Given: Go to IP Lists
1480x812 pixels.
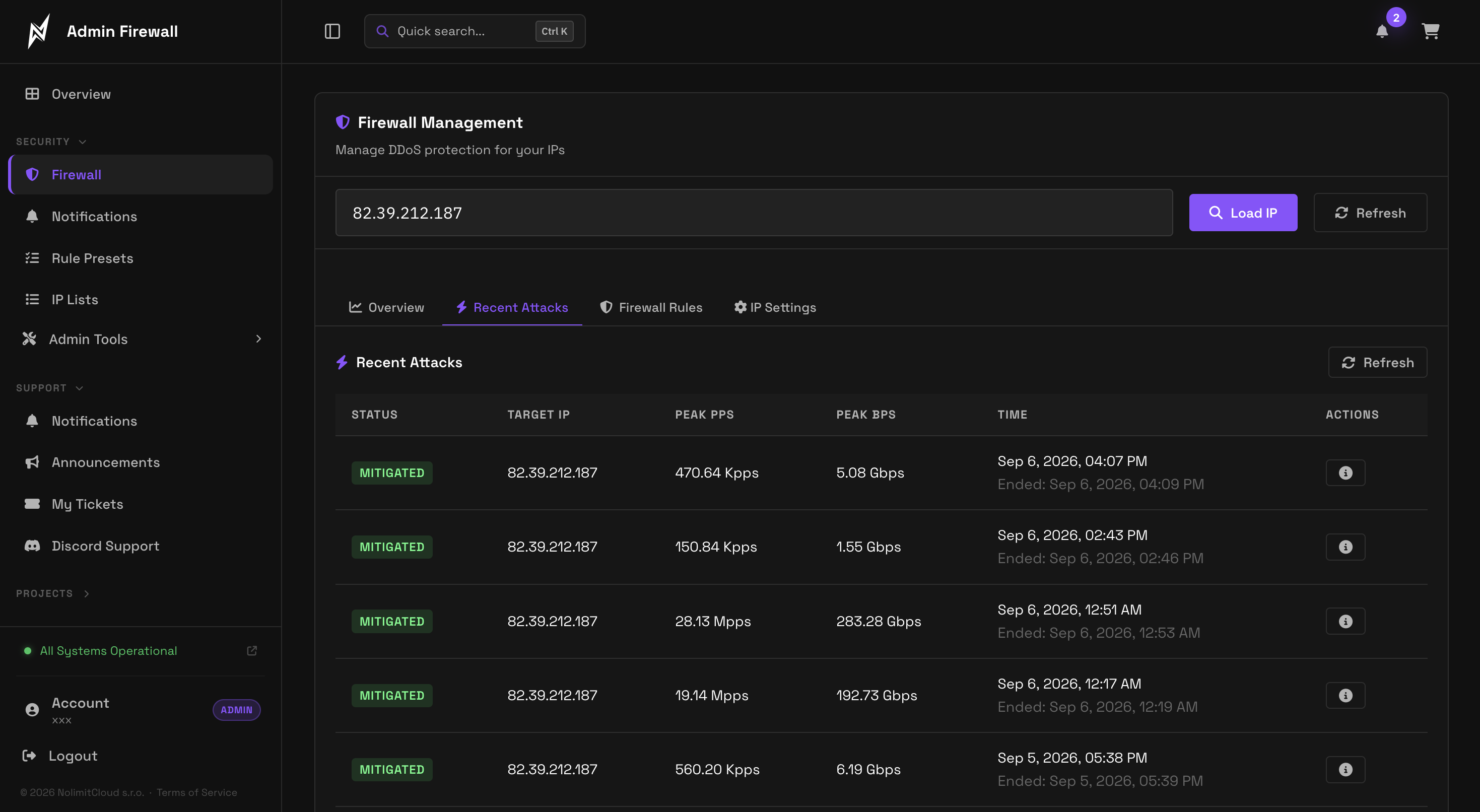Looking at the screenshot, I should pyautogui.click(x=141, y=299).
